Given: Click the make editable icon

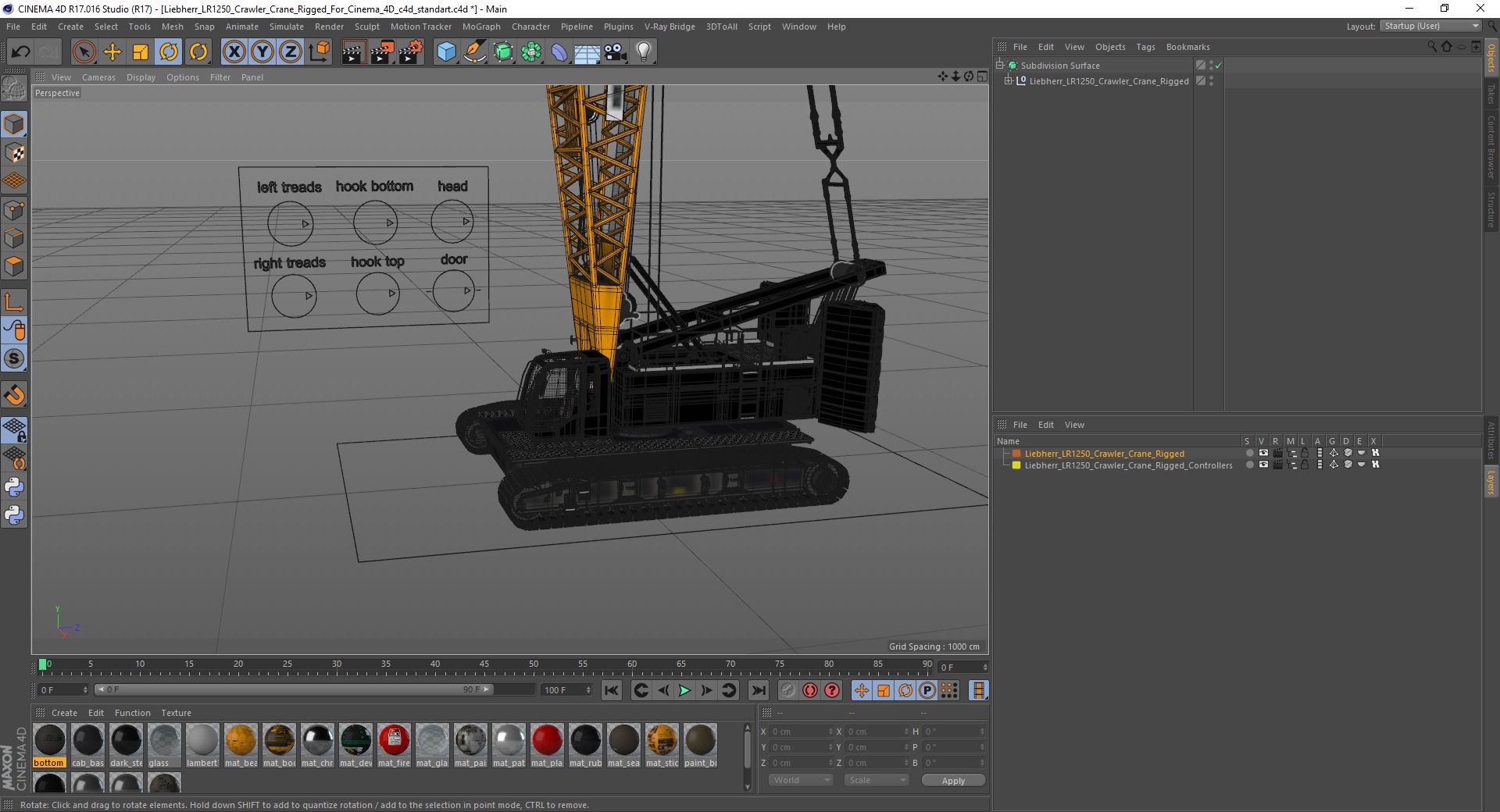Looking at the screenshot, I should pos(14,89).
